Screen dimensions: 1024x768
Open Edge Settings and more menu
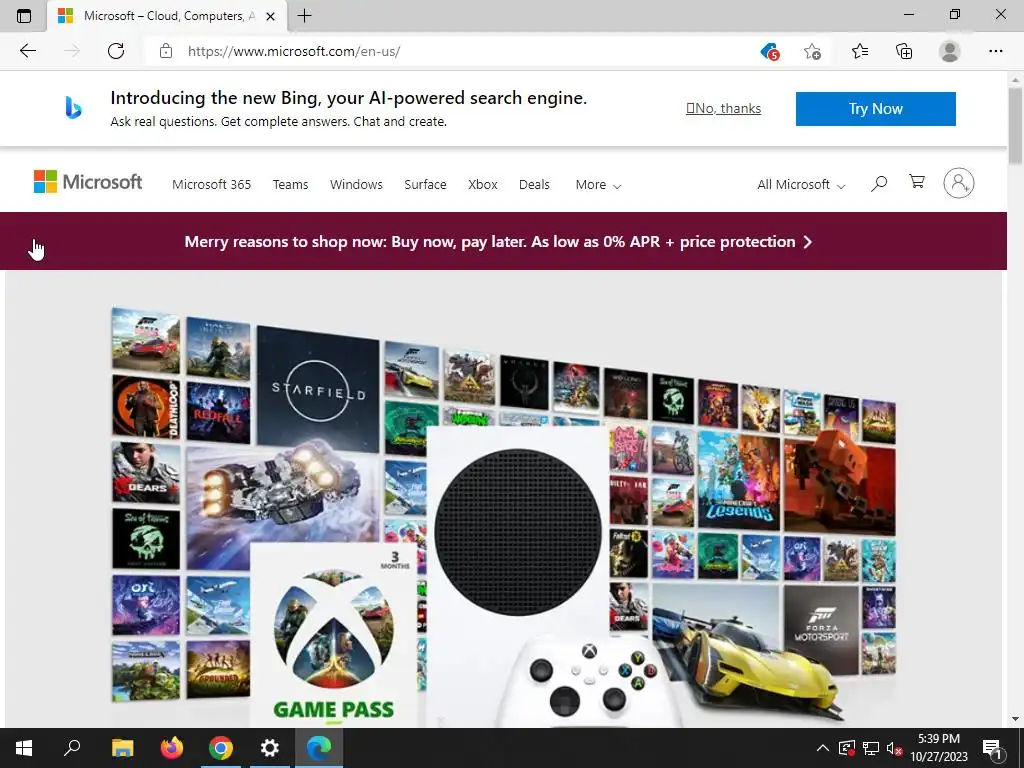995,51
